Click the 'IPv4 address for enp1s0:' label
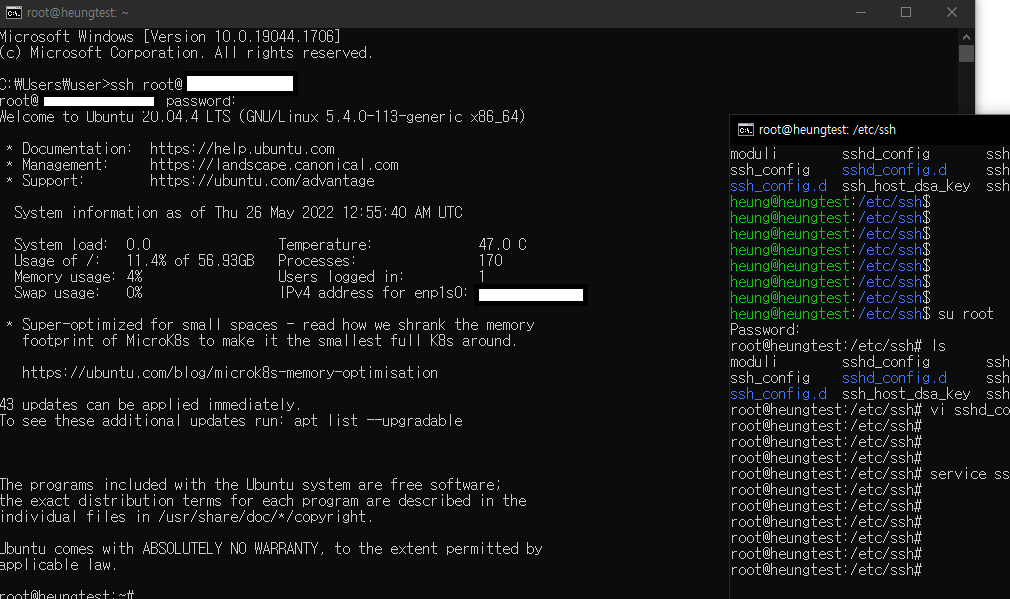 (373, 293)
